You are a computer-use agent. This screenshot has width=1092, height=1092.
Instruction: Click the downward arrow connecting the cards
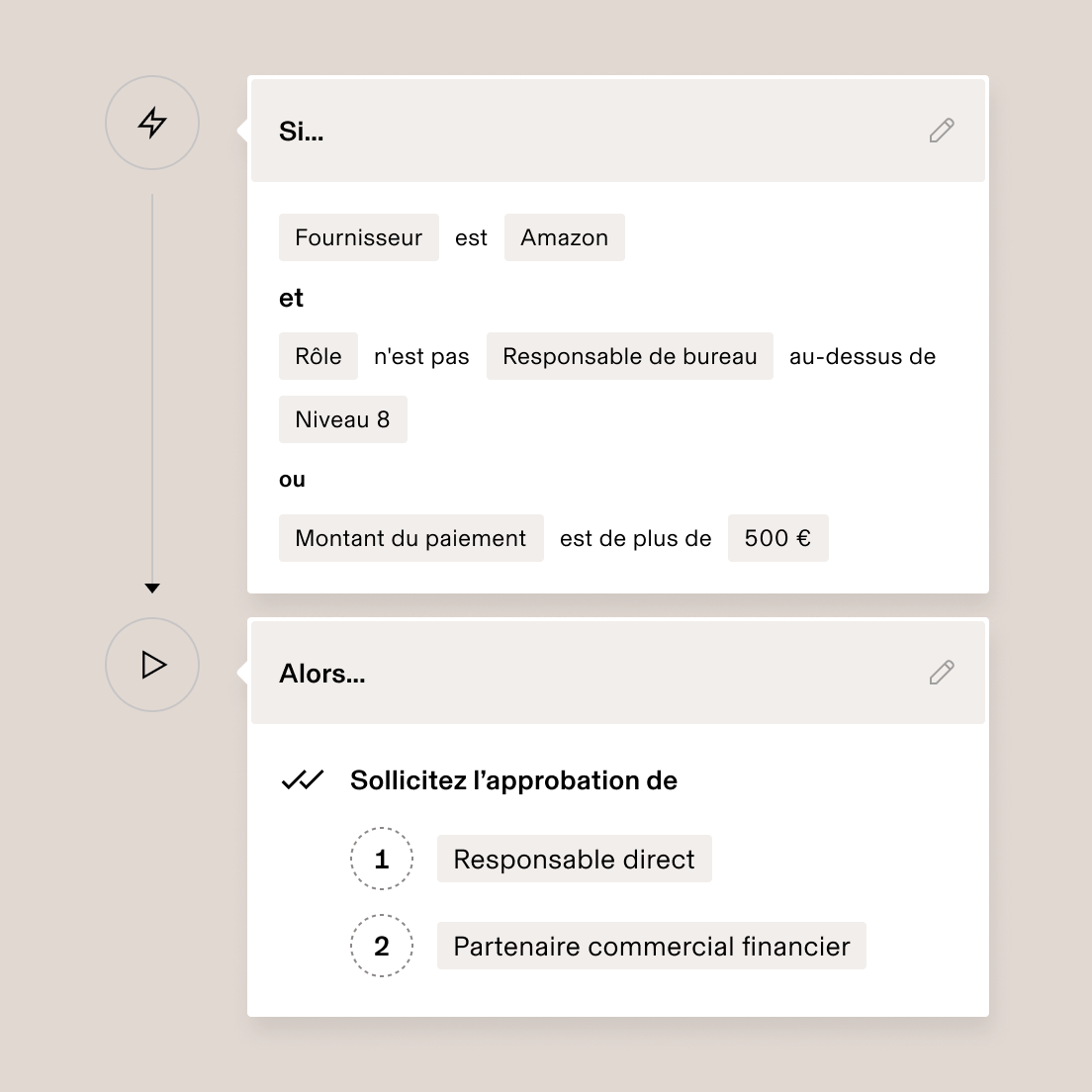tap(152, 587)
